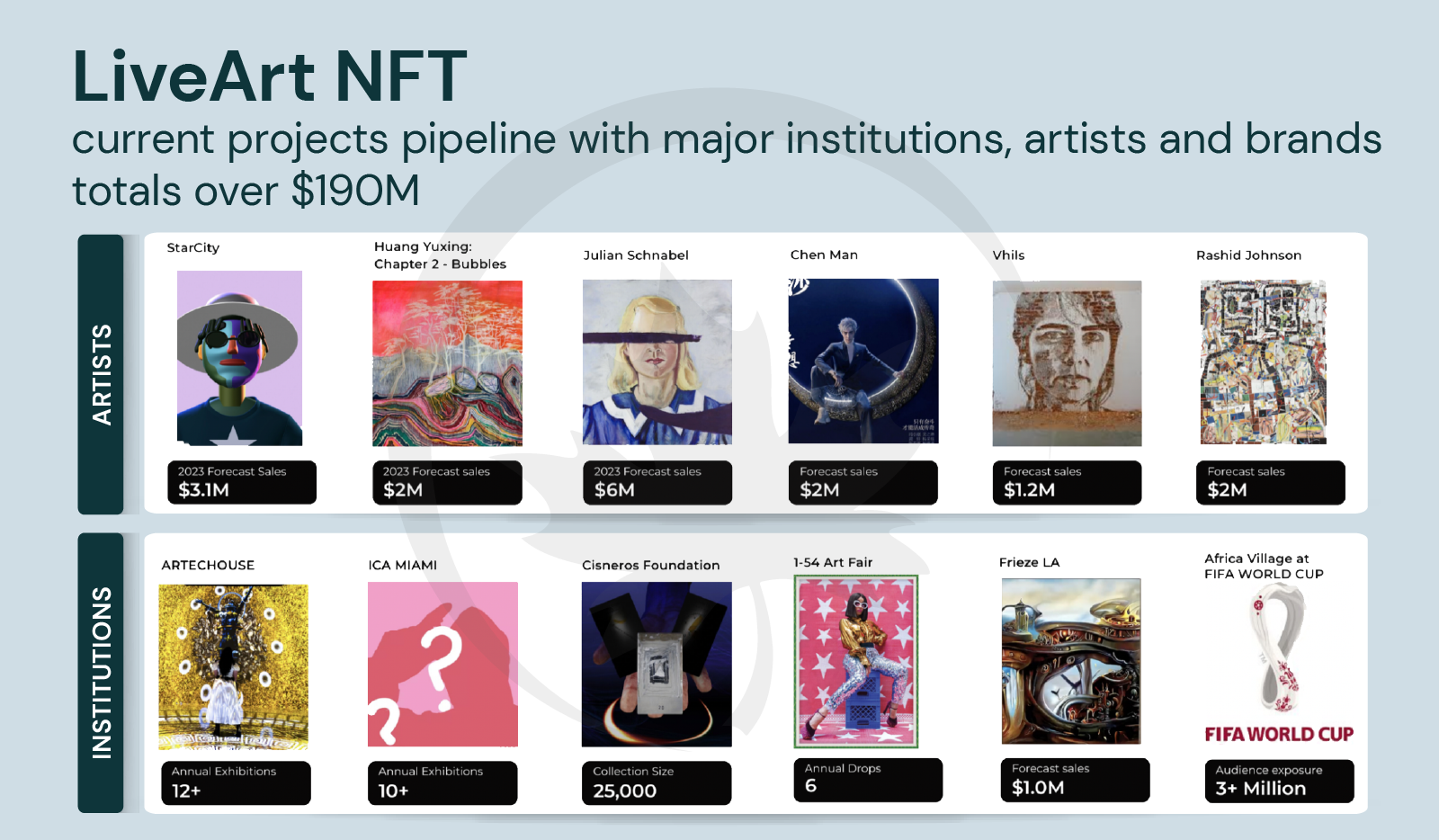This screenshot has width=1439, height=840.
Task: Open the Frieze LA surreal painting
Action: pos(1071,661)
